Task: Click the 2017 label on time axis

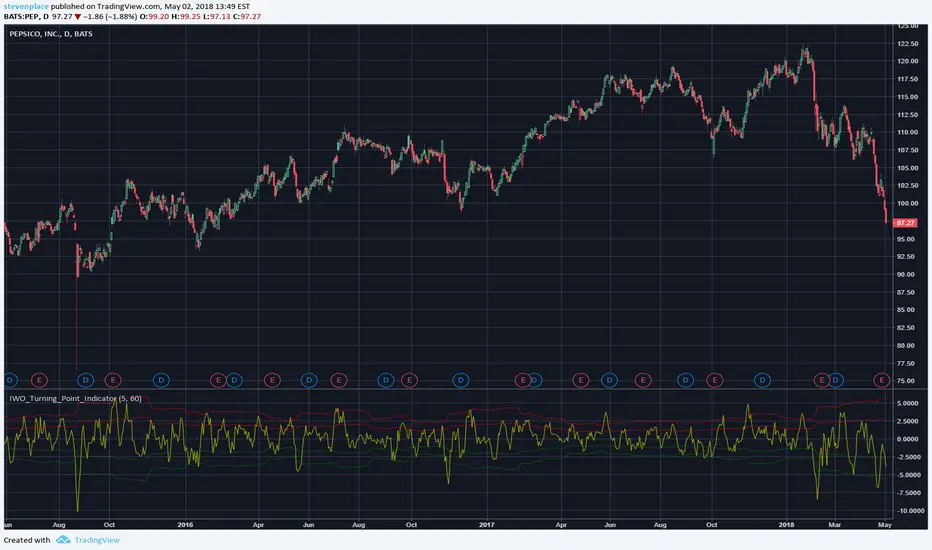Action: [487, 525]
